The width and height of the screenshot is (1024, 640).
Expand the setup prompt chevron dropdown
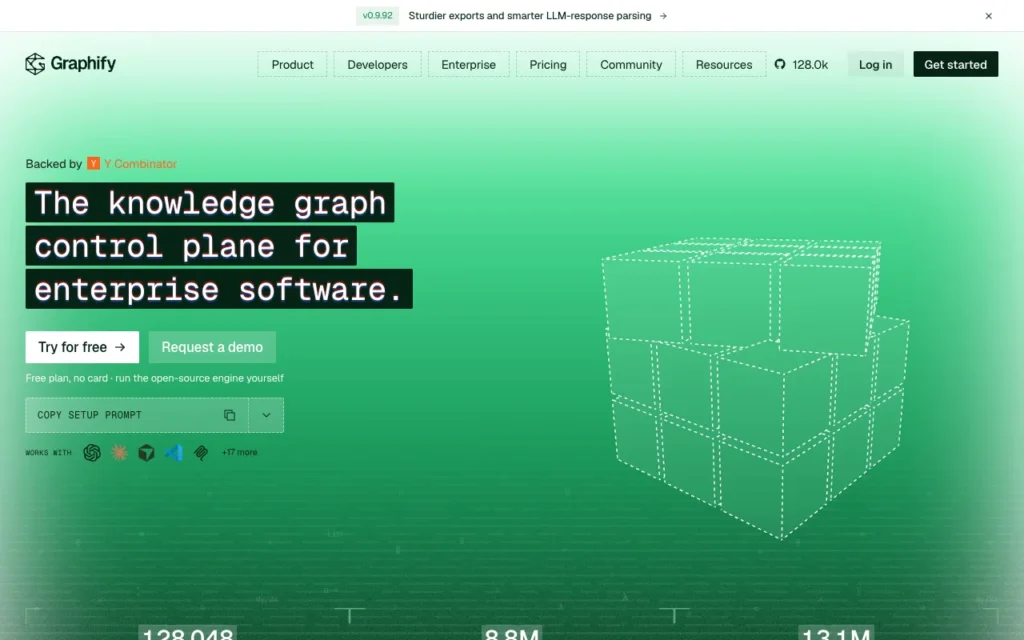(266, 415)
